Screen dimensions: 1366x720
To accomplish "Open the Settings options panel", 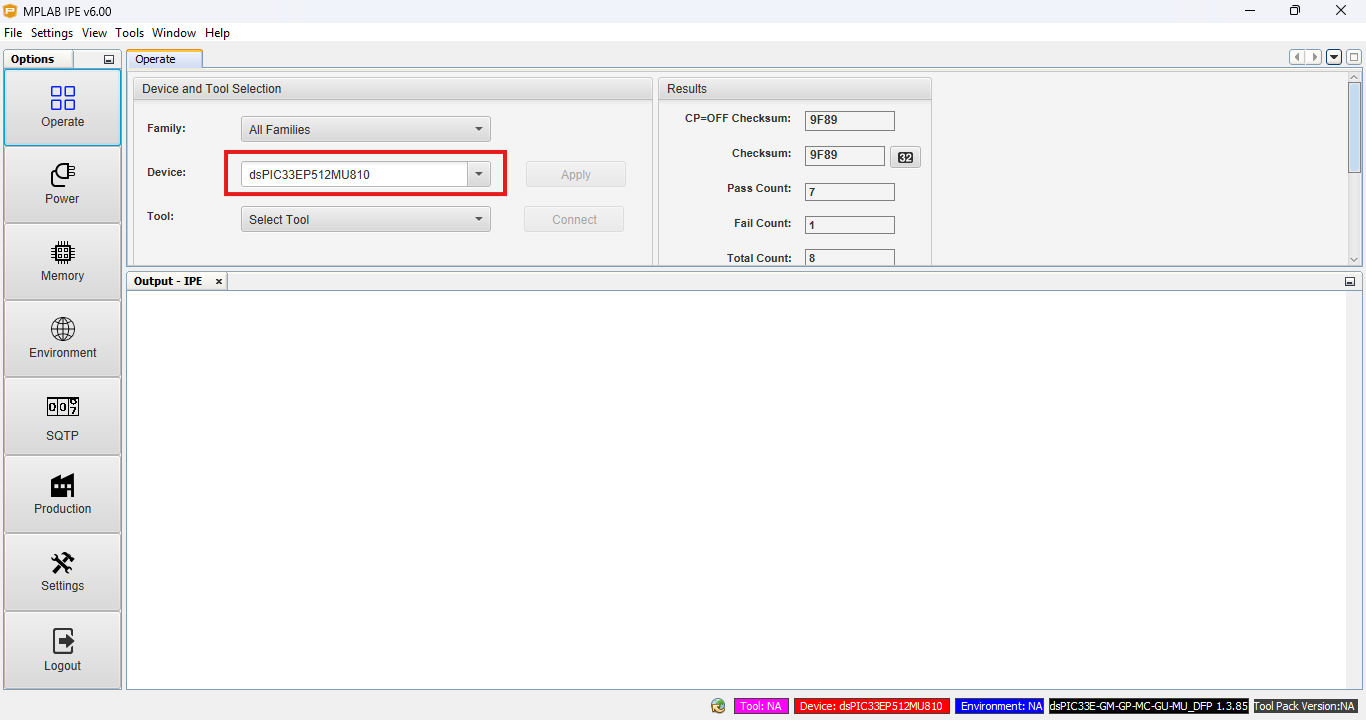I will coord(62,572).
